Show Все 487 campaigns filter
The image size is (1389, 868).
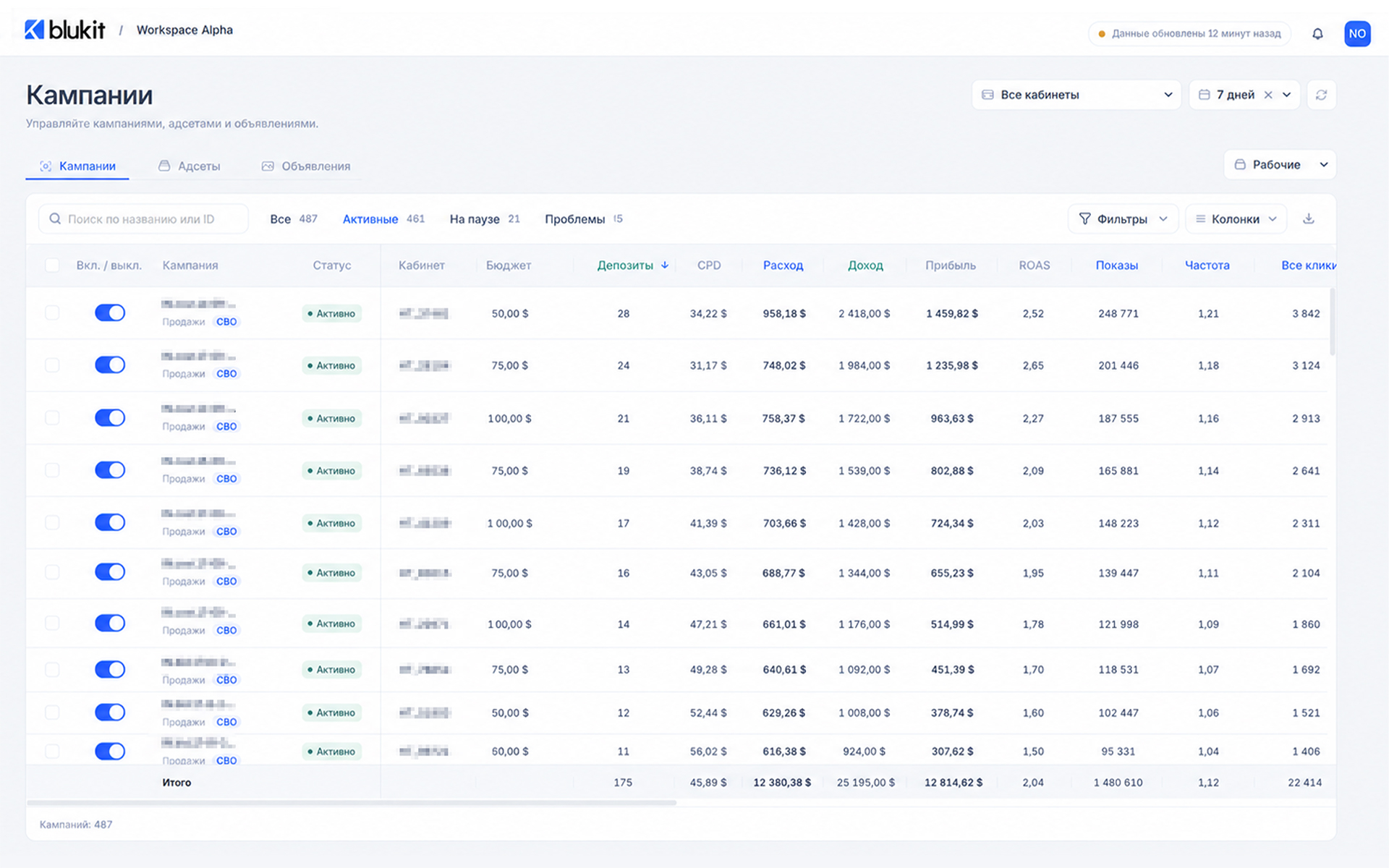tap(293, 218)
